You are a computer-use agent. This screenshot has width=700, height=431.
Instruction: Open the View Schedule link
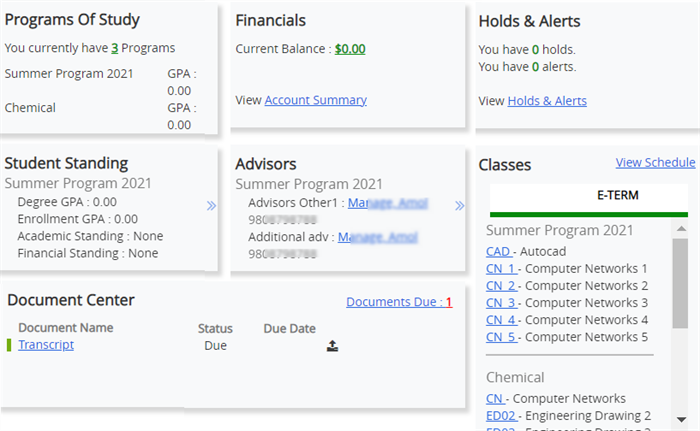(655, 162)
